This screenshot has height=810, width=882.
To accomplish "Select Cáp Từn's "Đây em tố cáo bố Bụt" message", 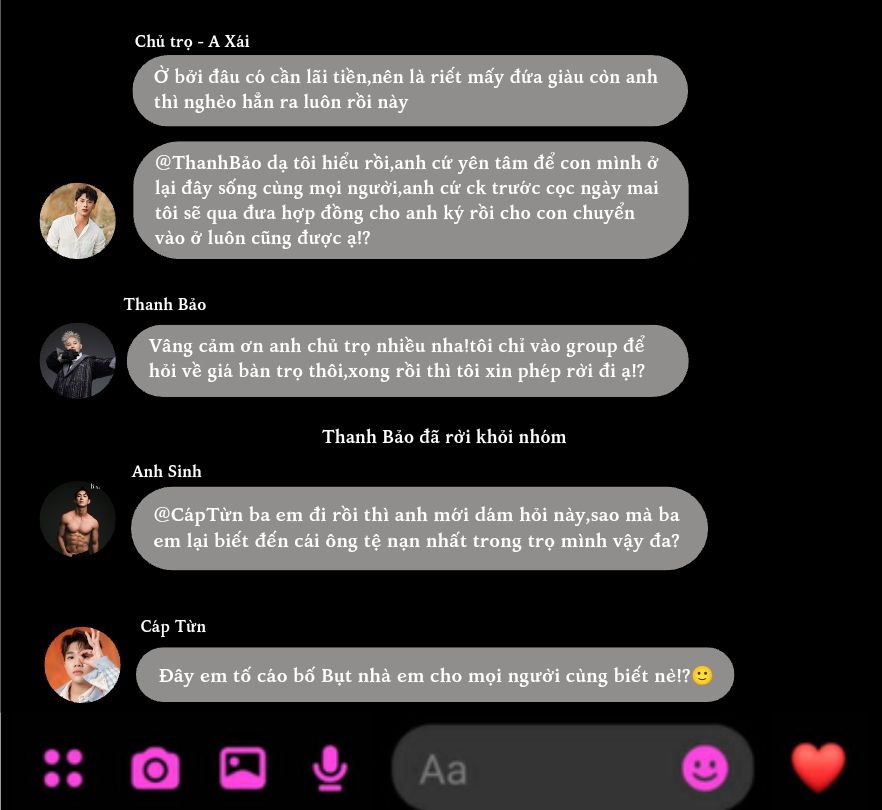I will pyautogui.click(x=435, y=675).
